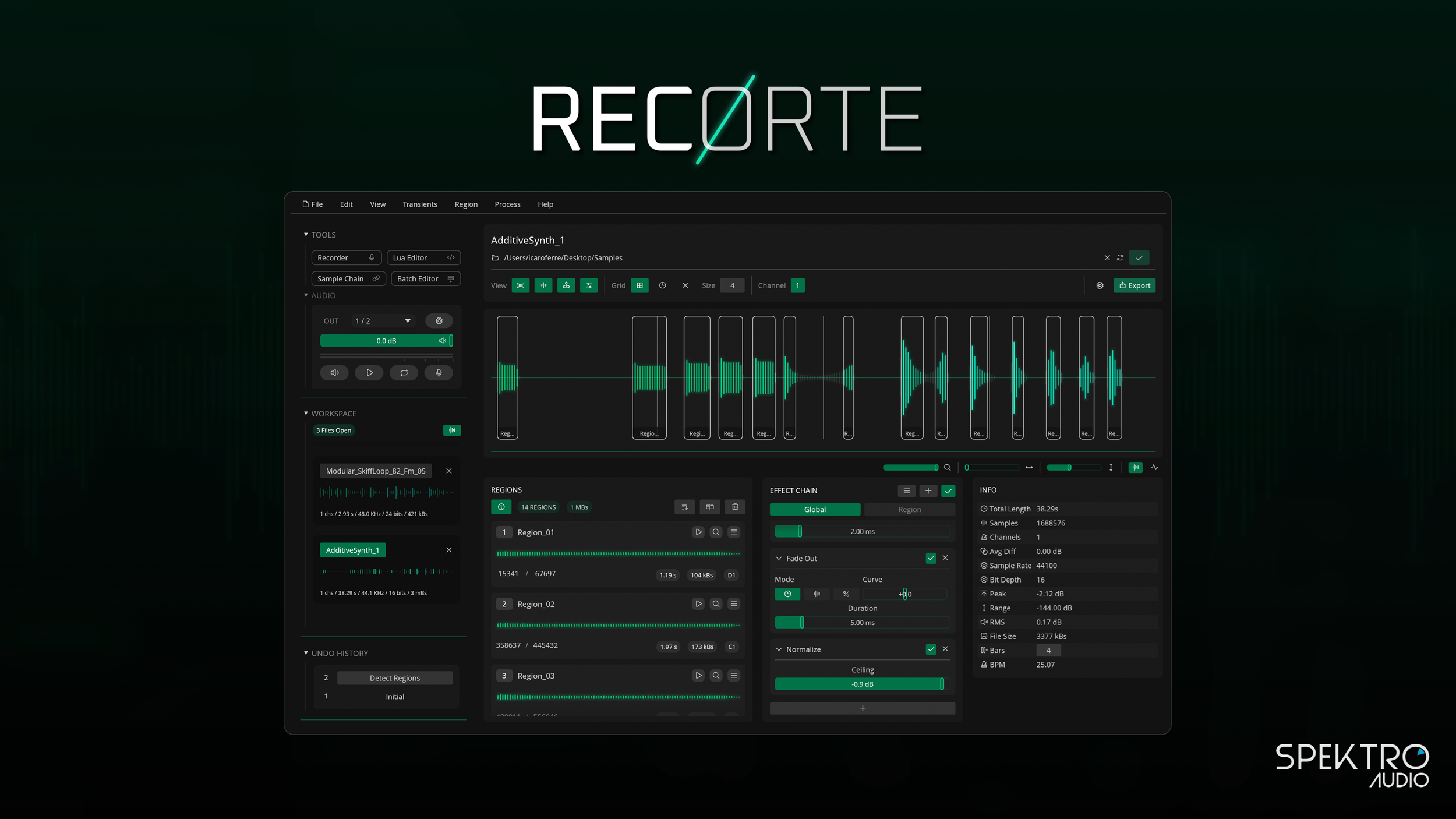Open the Recorder tool
Image resolution: width=1456 pixels, height=819 pixels.
click(x=346, y=257)
